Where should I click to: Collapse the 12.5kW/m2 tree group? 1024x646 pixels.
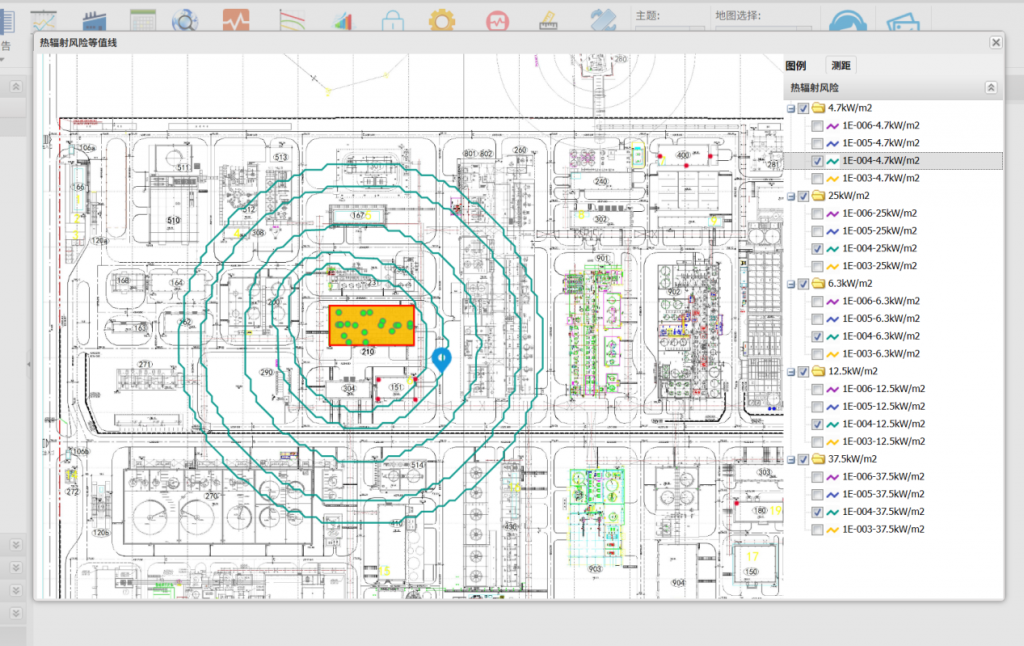tap(792, 372)
